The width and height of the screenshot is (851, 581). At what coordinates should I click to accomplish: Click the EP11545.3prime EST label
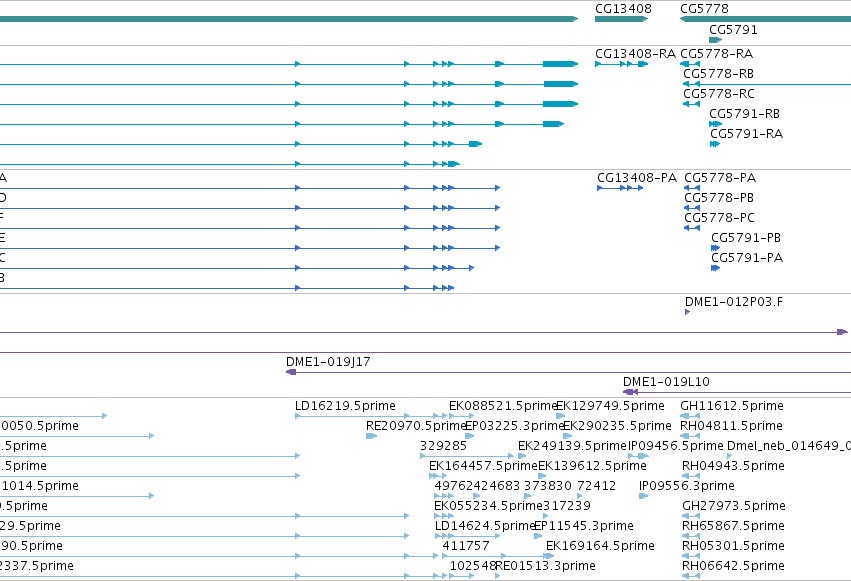584,526
